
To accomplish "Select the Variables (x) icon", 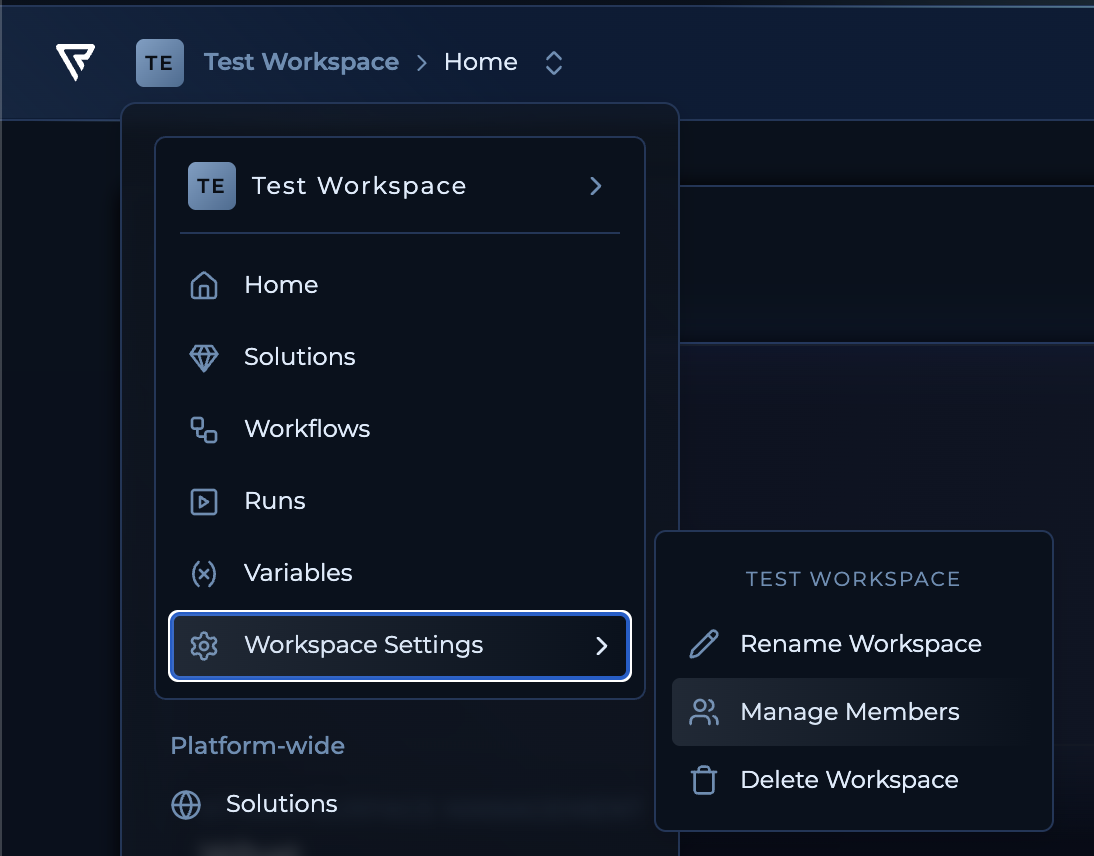I will point(204,573).
